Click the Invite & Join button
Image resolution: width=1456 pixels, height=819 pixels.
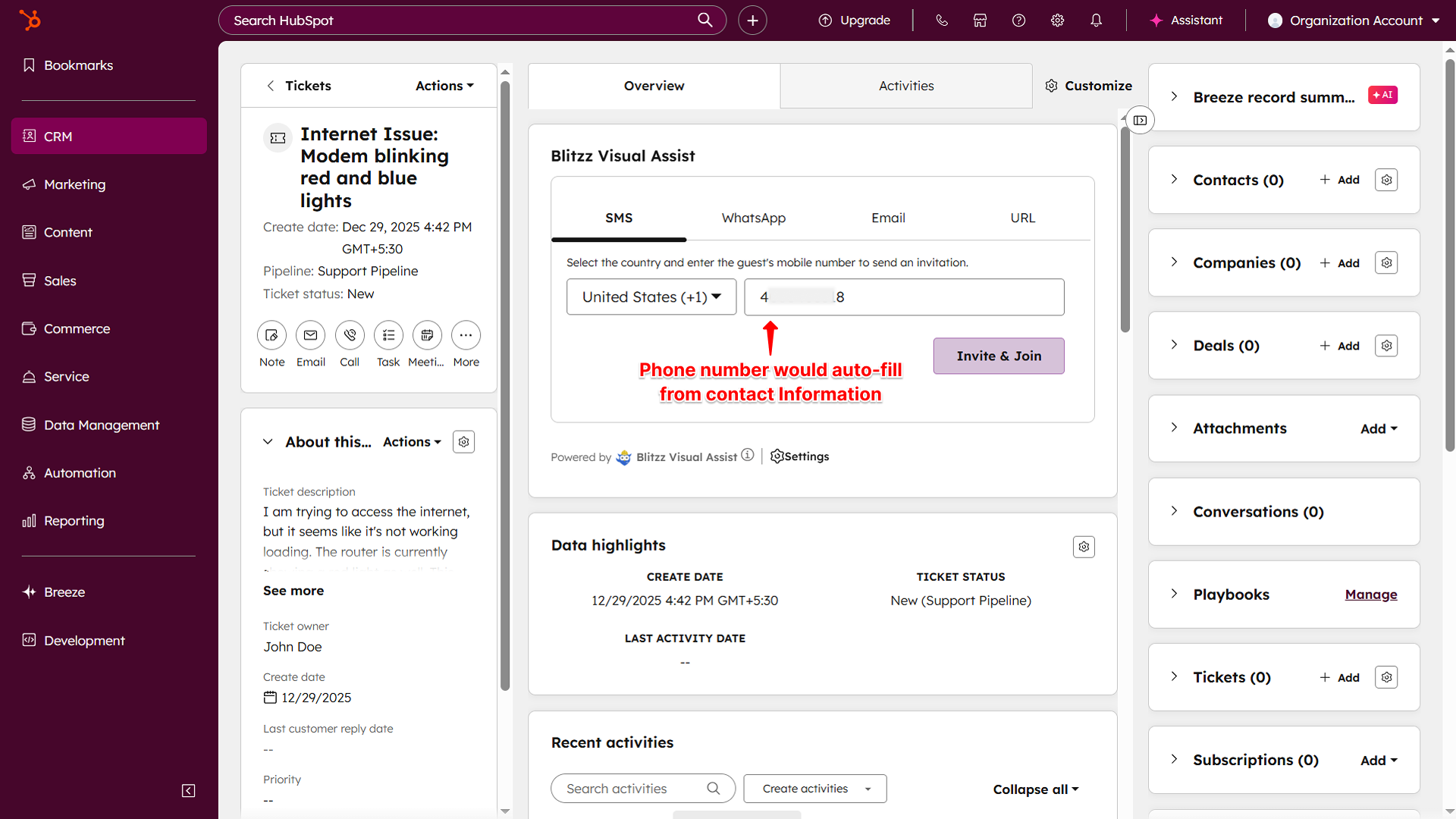coord(999,356)
